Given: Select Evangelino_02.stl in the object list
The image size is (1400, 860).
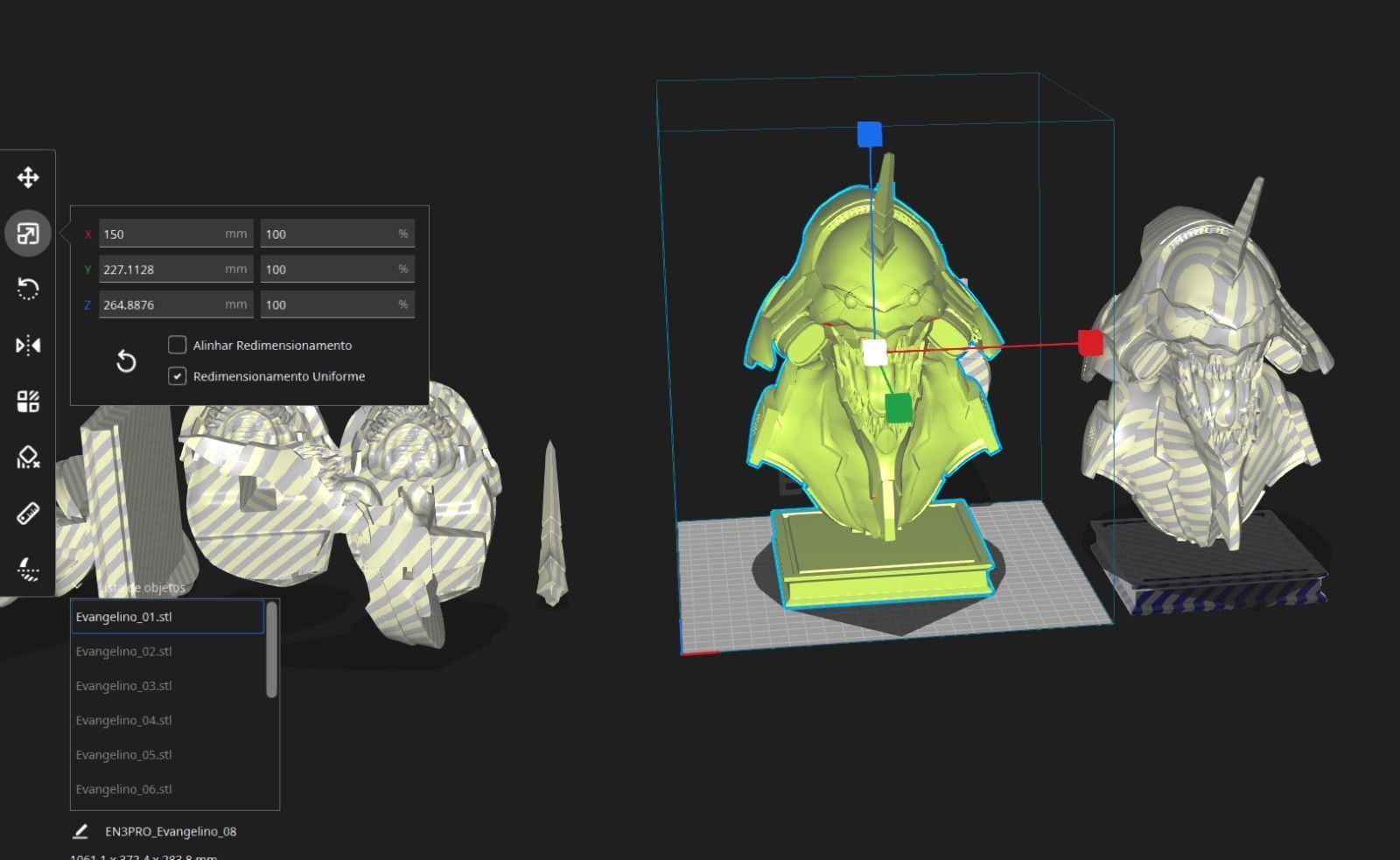Looking at the screenshot, I should click(x=167, y=651).
